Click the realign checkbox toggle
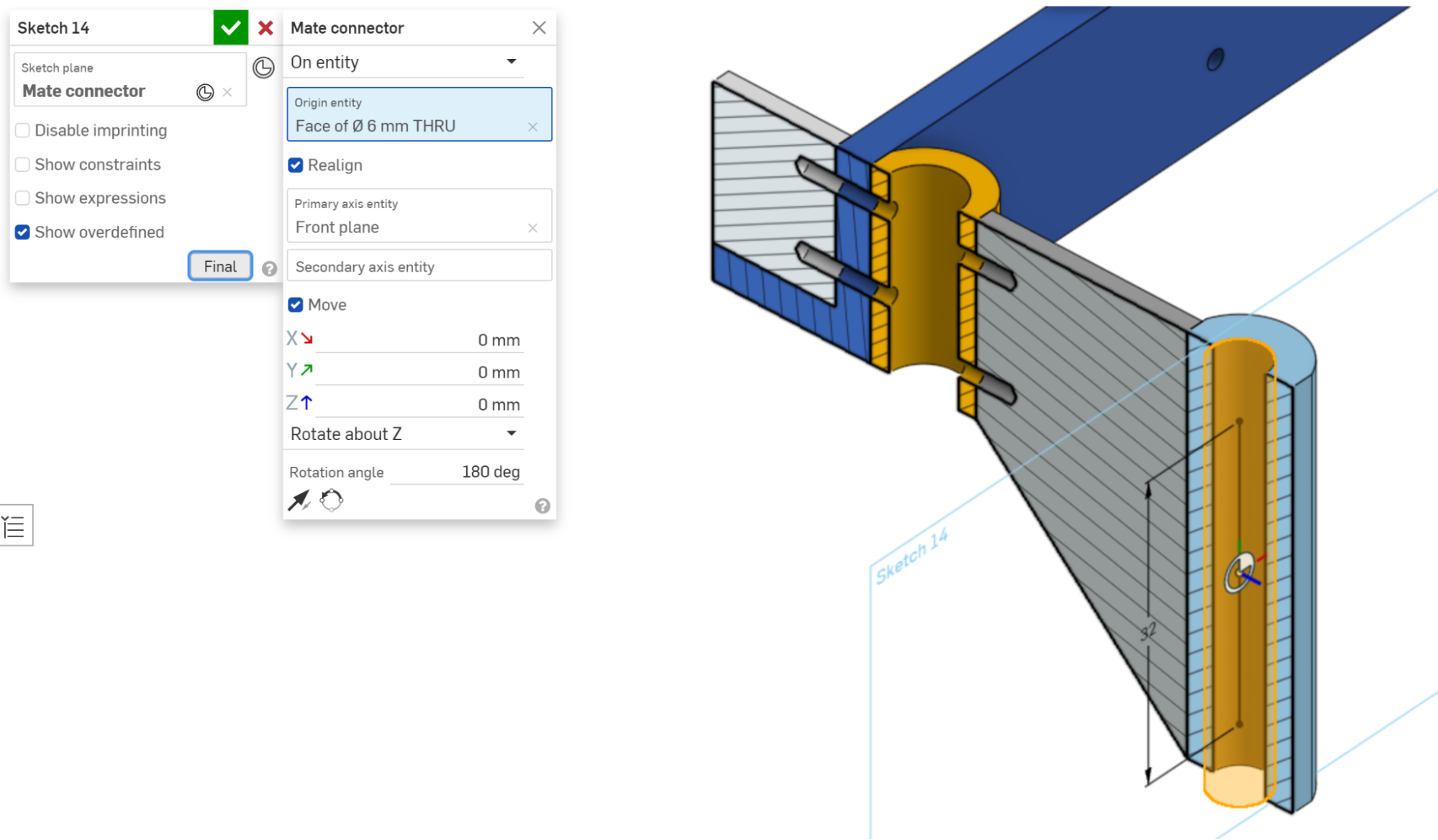Screen dimensions: 1438x840 coord(297,165)
